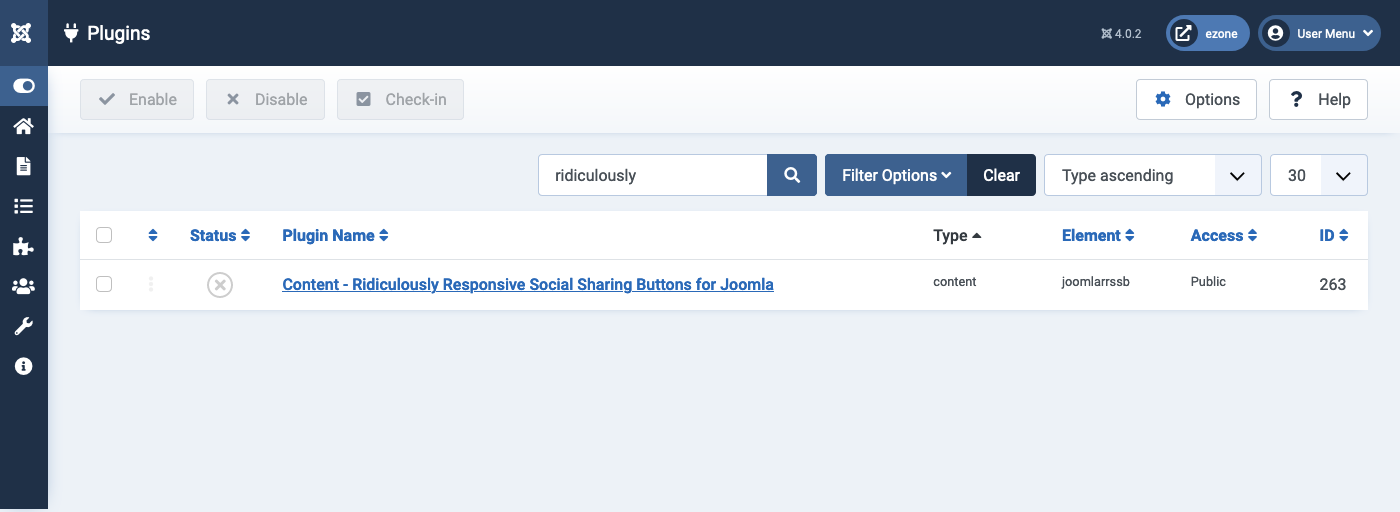The image size is (1400, 512).
Task: Click the Check-in button
Action: 400,100
